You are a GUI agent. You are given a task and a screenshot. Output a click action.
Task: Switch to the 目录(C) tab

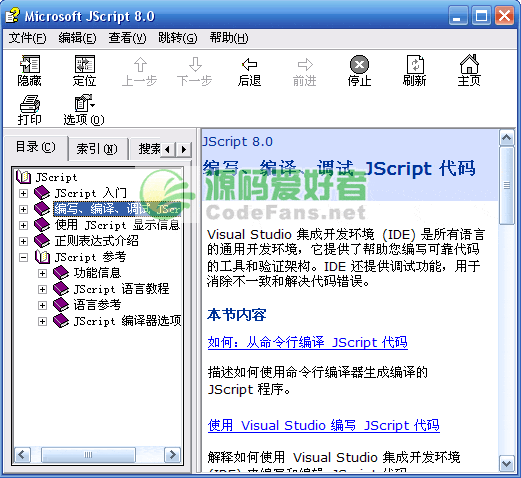coord(35,147)
